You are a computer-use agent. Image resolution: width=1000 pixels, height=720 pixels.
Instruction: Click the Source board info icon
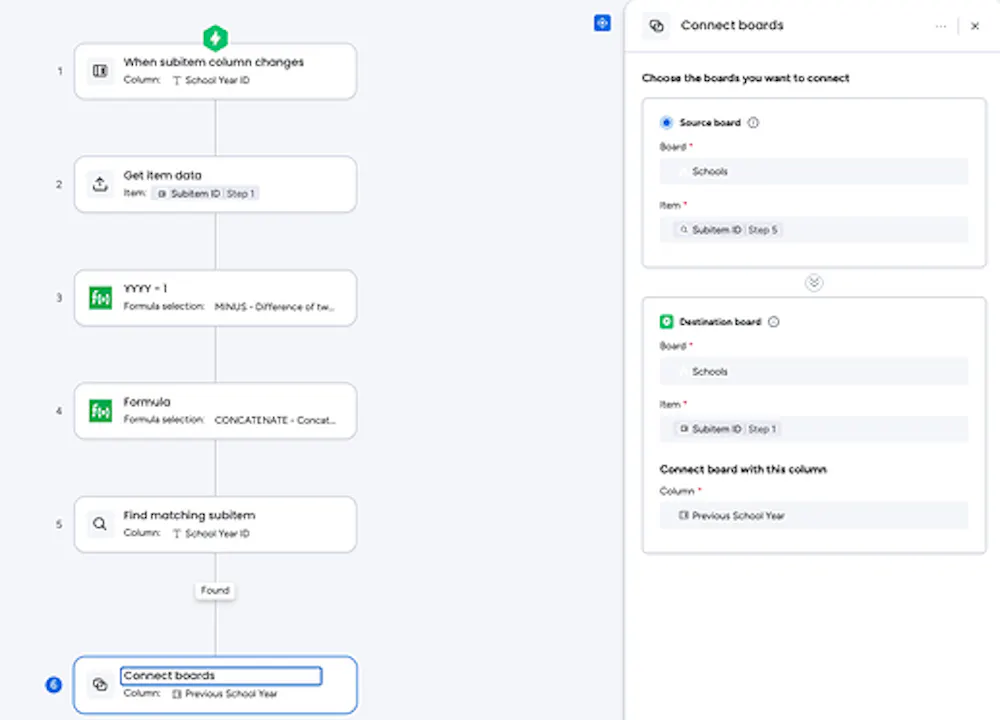753,123
